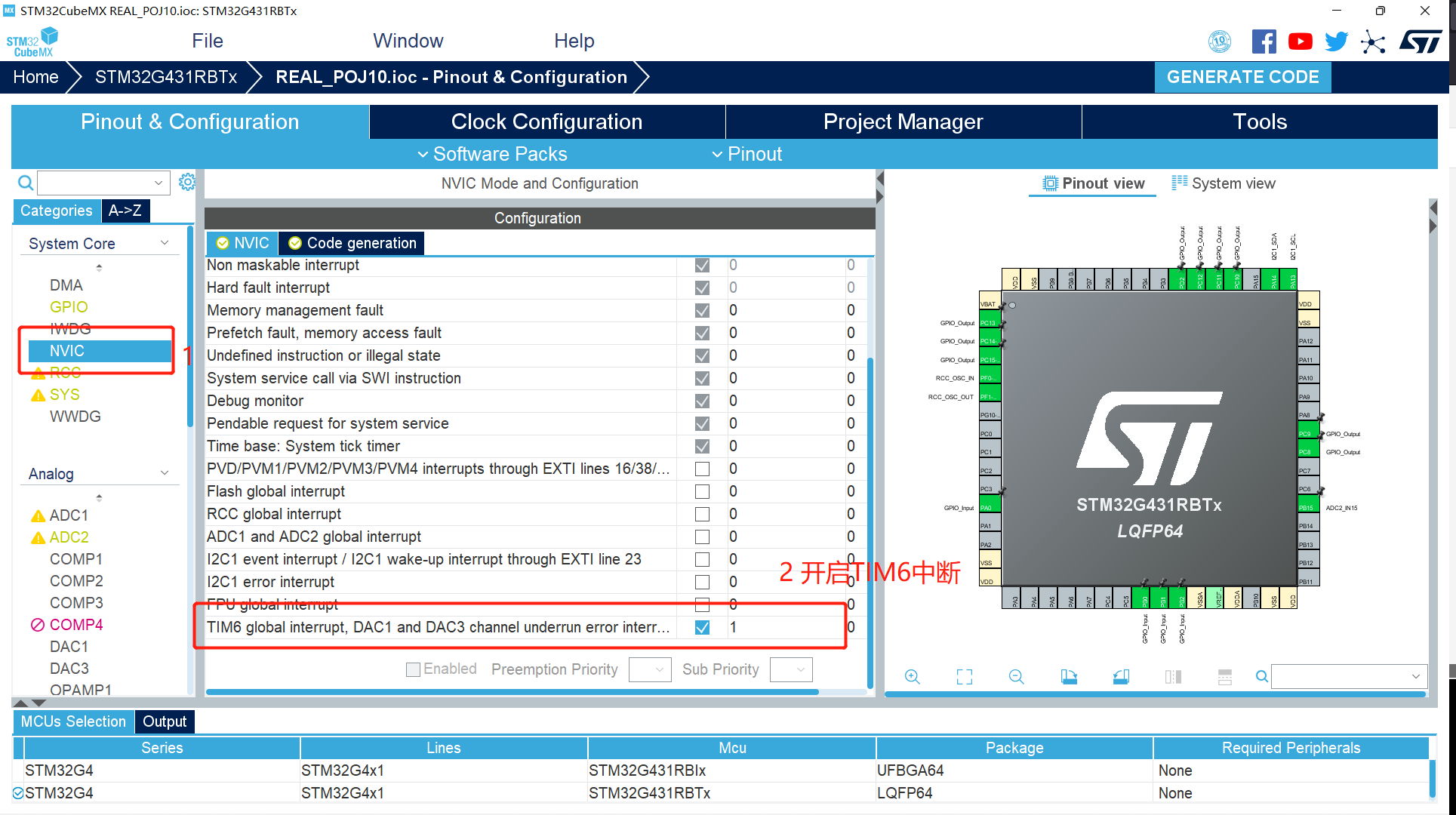Open the ST YouTube channel icon
1456x815 pixels.
click(x=1300, y=42)
